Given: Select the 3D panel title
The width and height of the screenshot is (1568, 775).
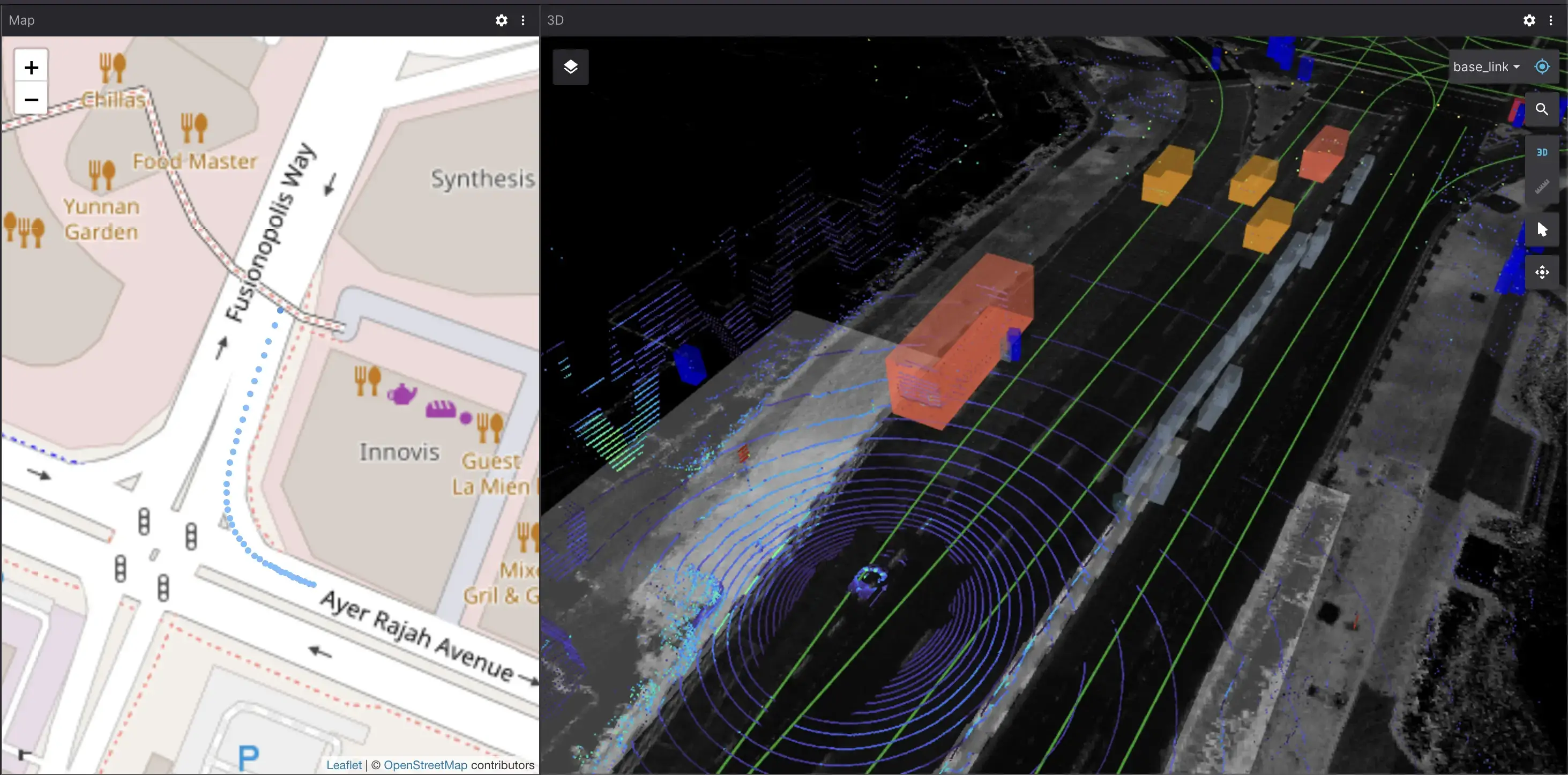Looking at the screenshot, I should 555,20.
